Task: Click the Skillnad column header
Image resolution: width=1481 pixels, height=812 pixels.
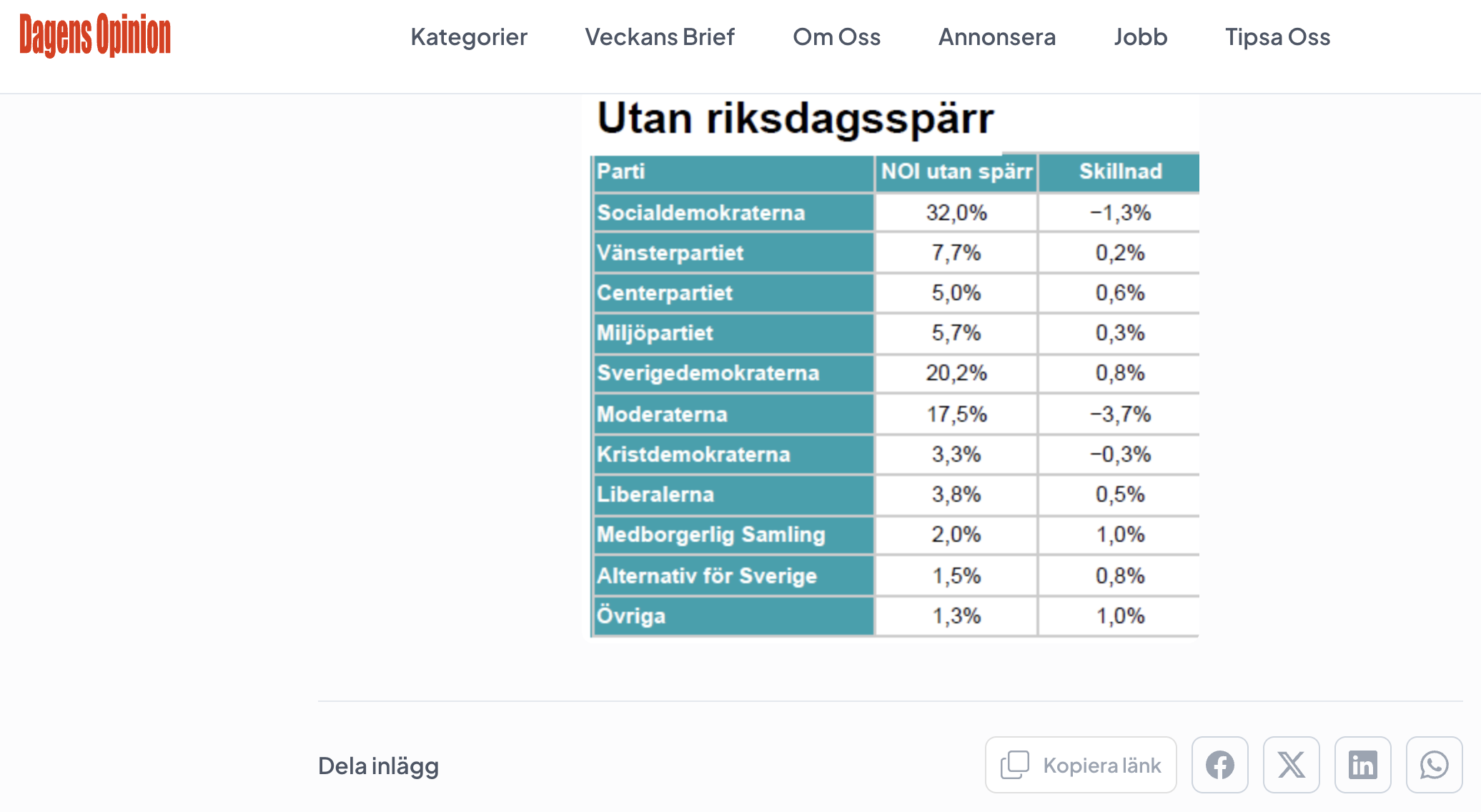Action: (1120, 172)
